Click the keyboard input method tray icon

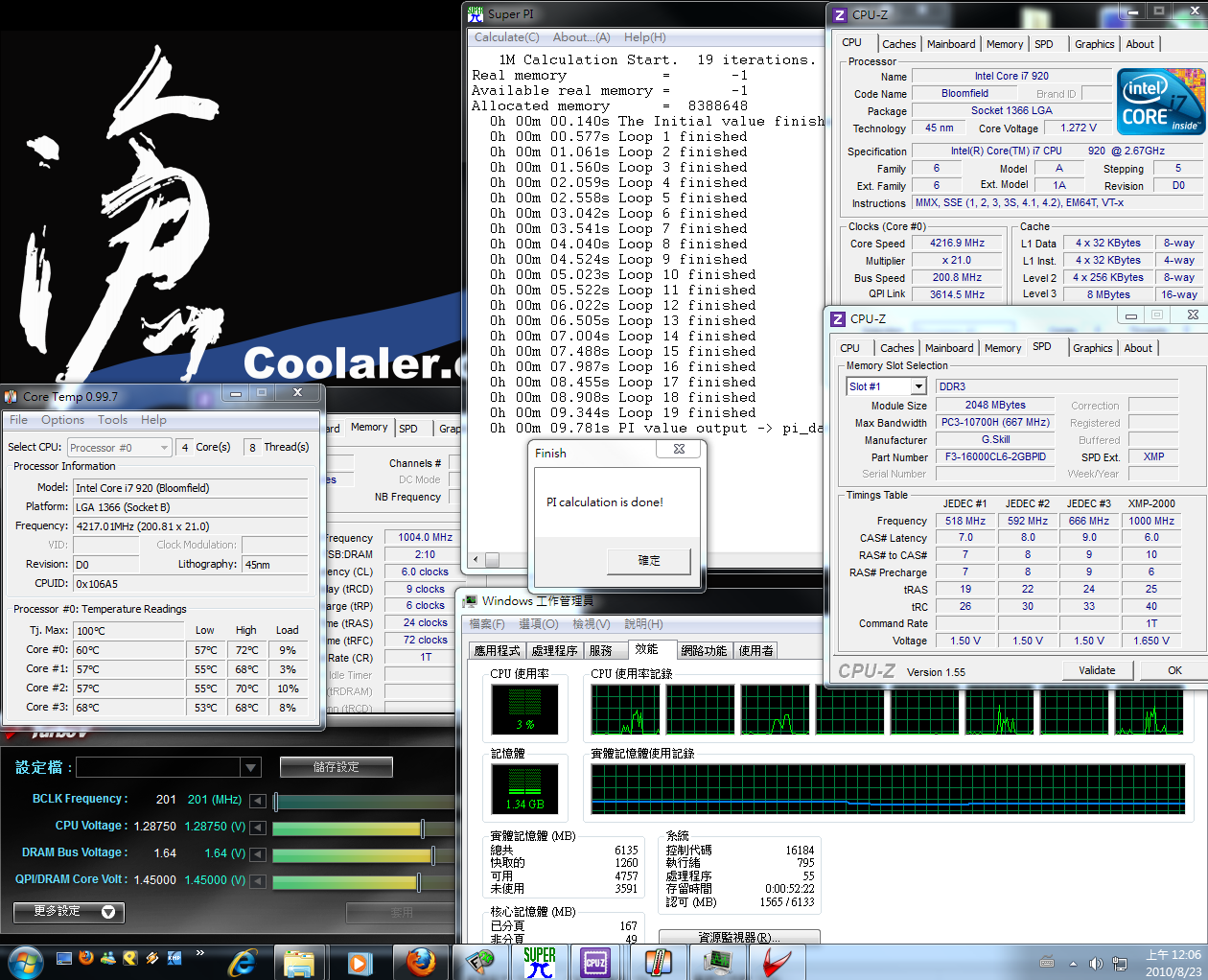click(1047, 963)
